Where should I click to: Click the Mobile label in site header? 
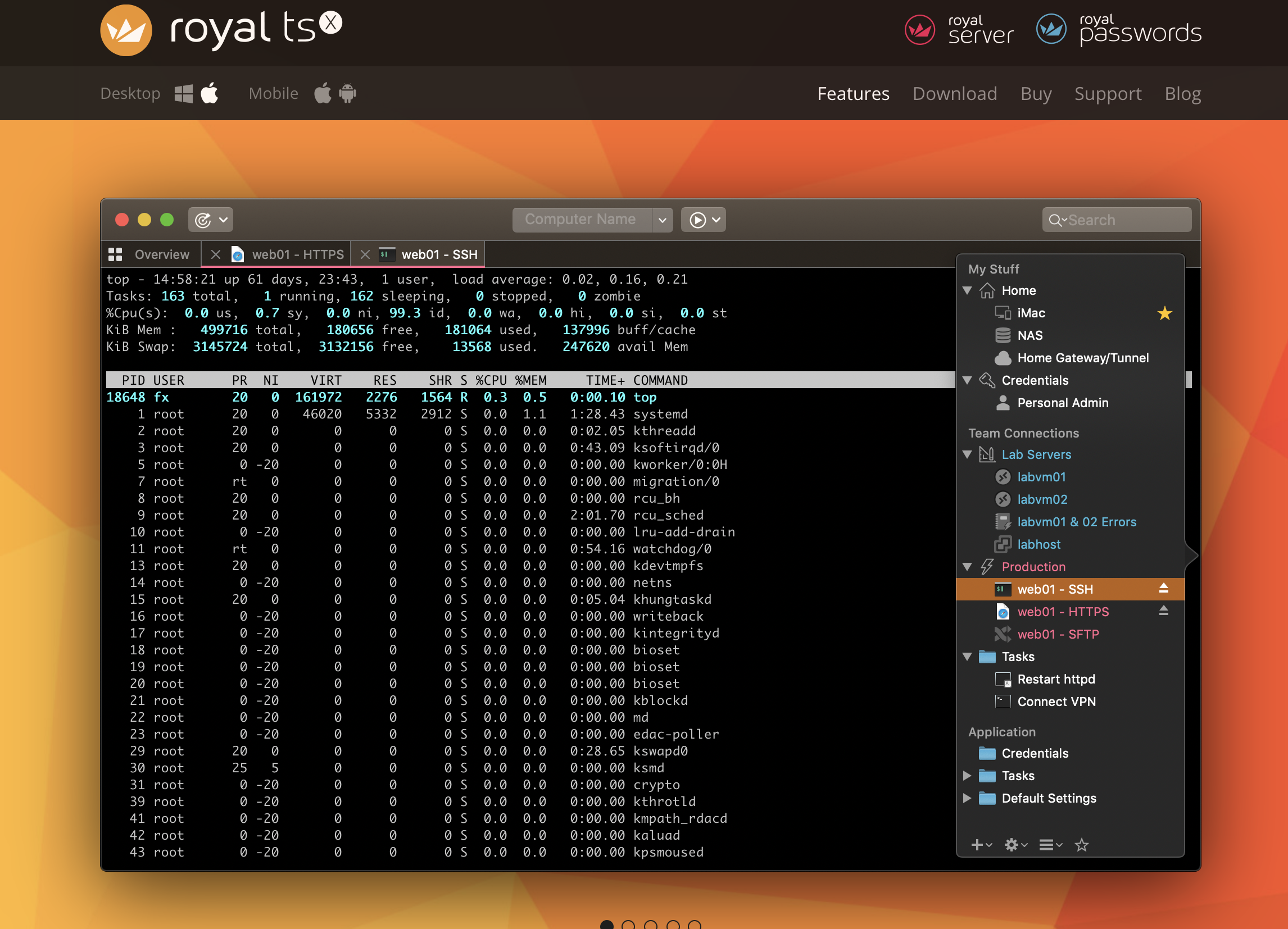point(273,93)
